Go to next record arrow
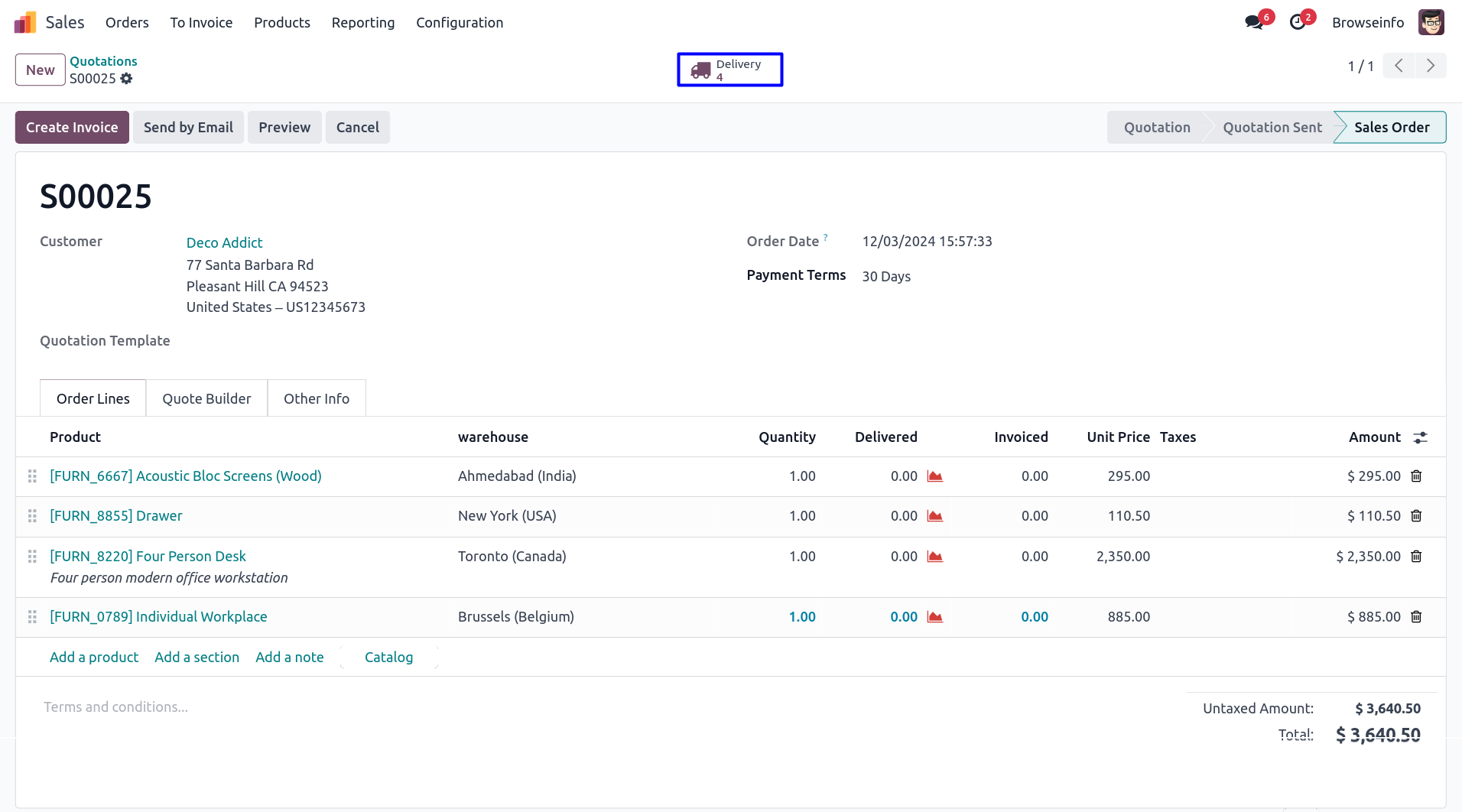The height and width of the screenshot is (812, 1462). point(1430,66)
